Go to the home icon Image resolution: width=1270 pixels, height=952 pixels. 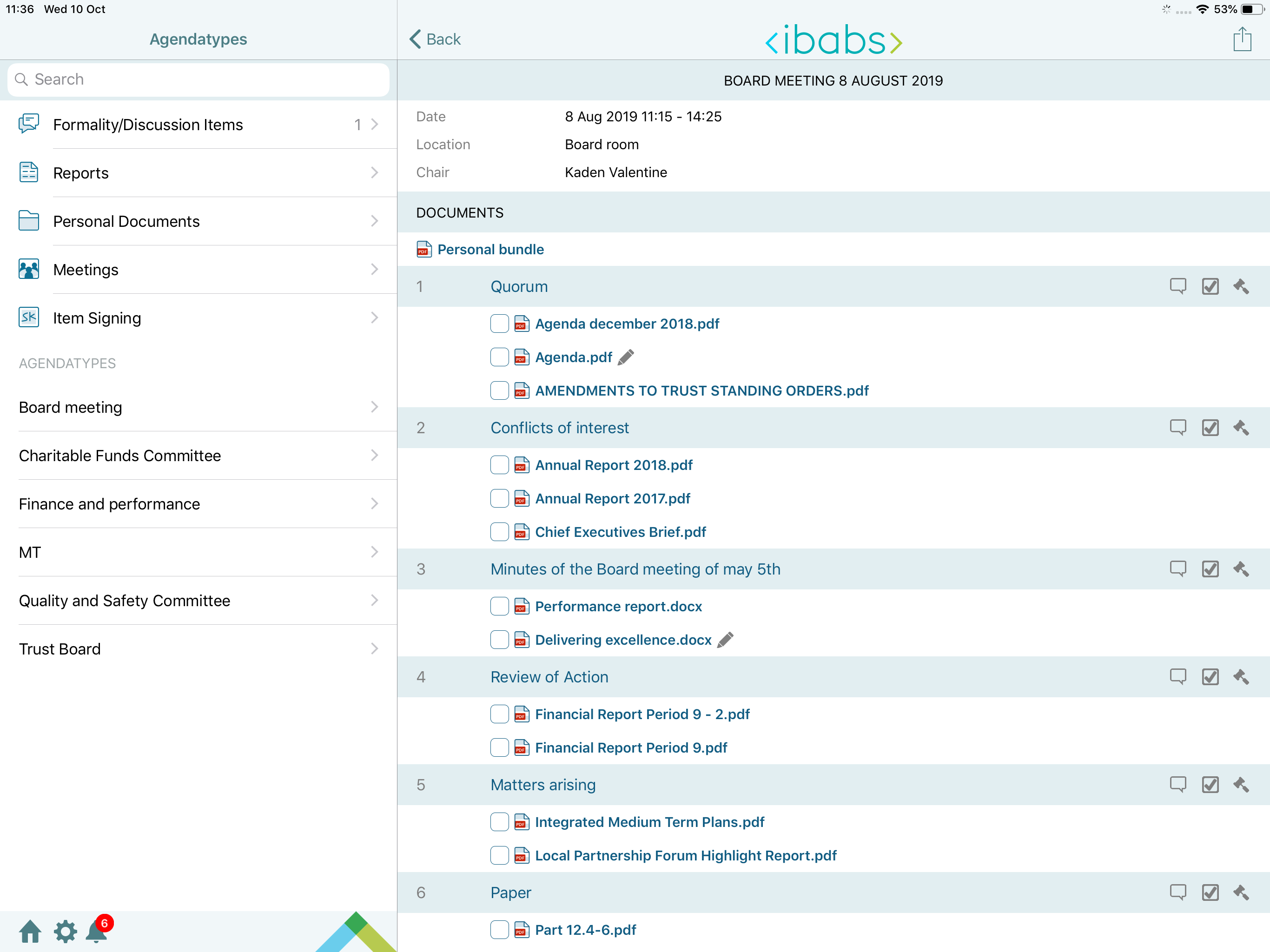click(x=30, y=932)
